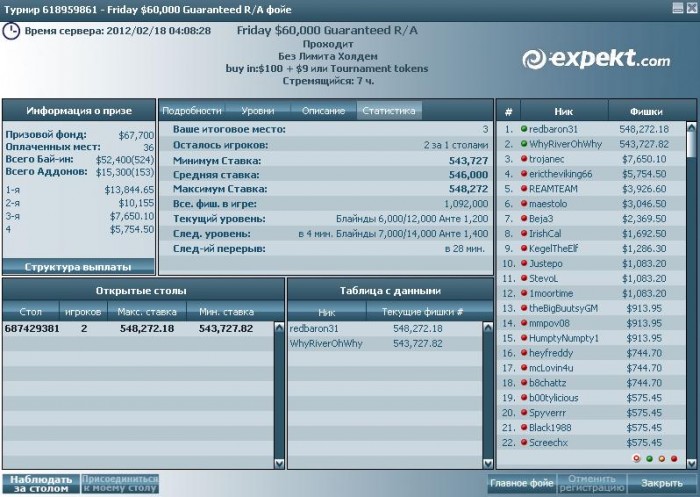Select WhyRiverOhWhy row in Таблица с данными
The image size is (700, 497).
coord(385,343)
